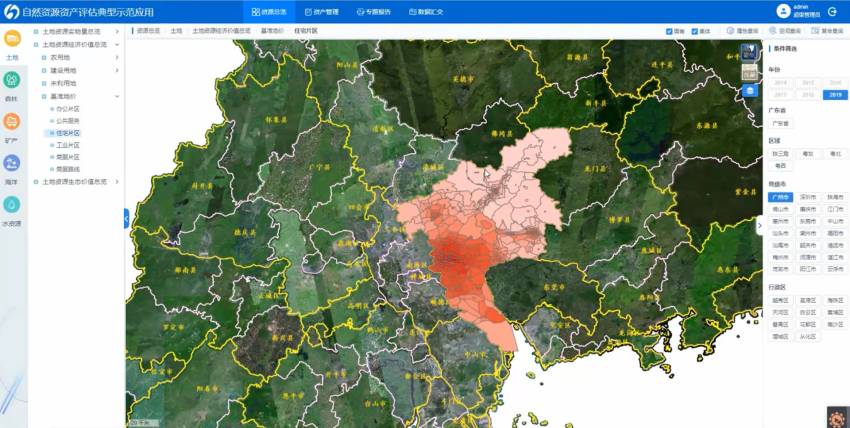Toggle the 国省 boundary checkbox
Screen dimensions: 850x428
669,31
